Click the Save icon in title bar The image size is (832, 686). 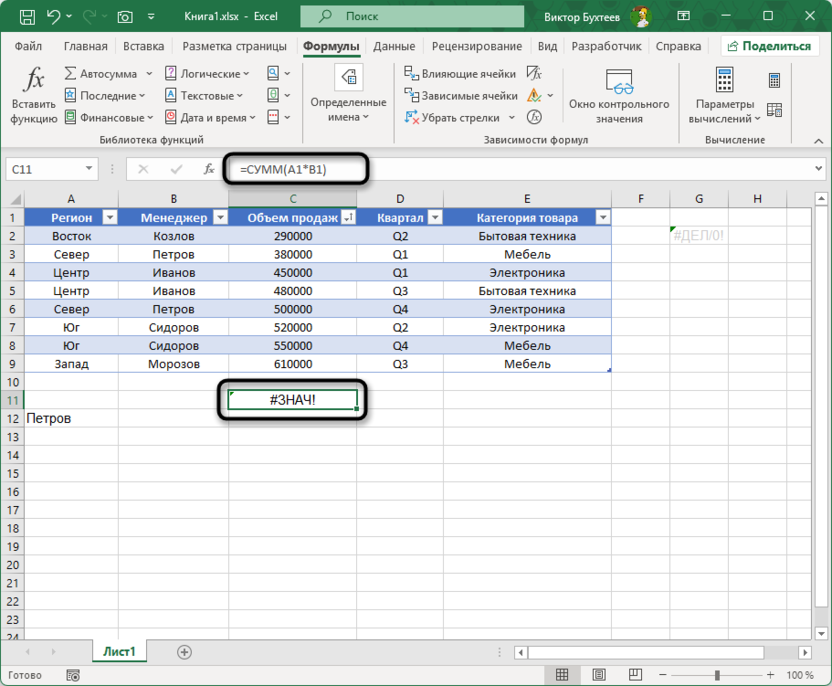click(x=27, y=17)
